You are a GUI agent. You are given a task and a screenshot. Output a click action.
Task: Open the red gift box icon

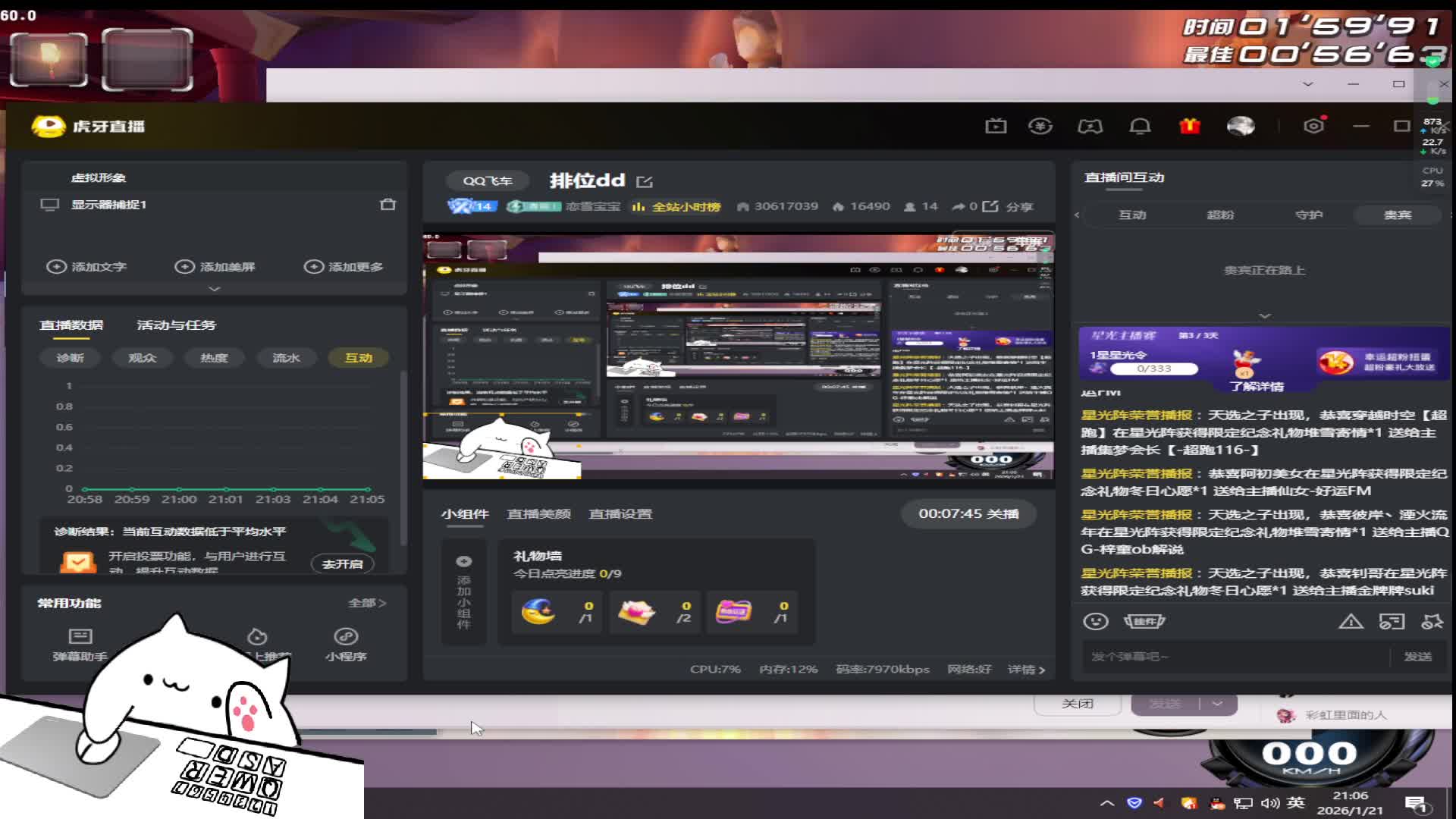pyautogui.click(x=1190, y=126)
